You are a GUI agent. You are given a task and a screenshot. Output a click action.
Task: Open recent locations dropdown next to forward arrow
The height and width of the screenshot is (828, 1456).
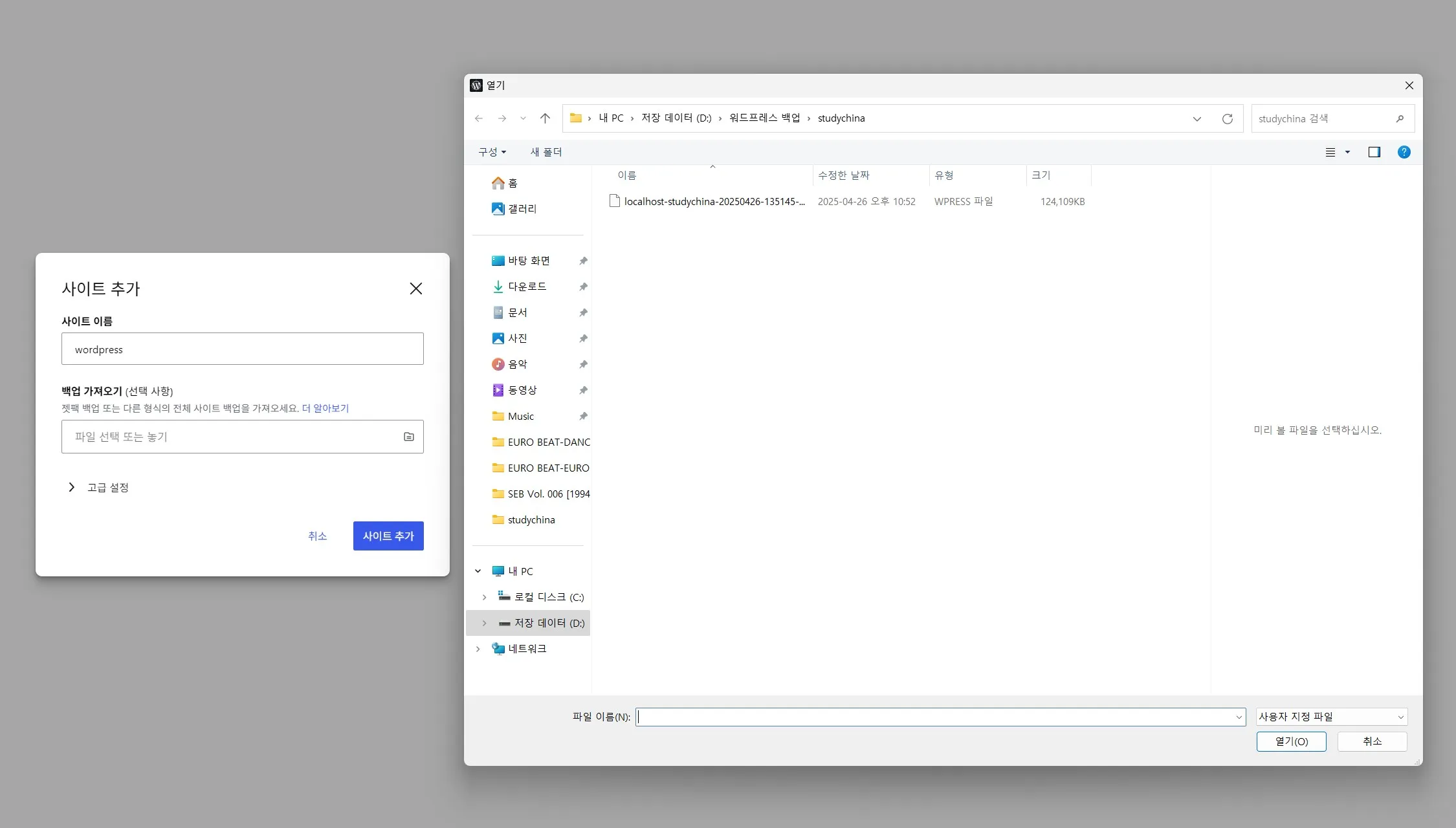523,118
